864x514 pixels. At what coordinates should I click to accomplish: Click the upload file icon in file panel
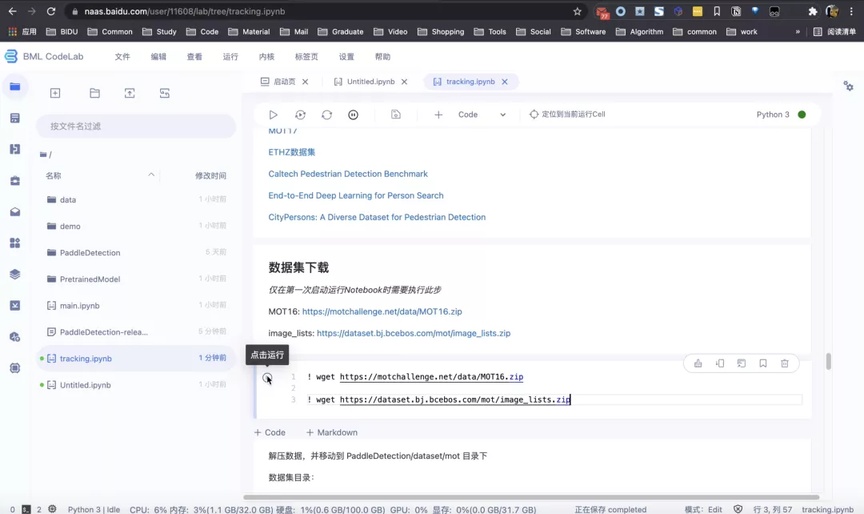click(x=129, y=93)
